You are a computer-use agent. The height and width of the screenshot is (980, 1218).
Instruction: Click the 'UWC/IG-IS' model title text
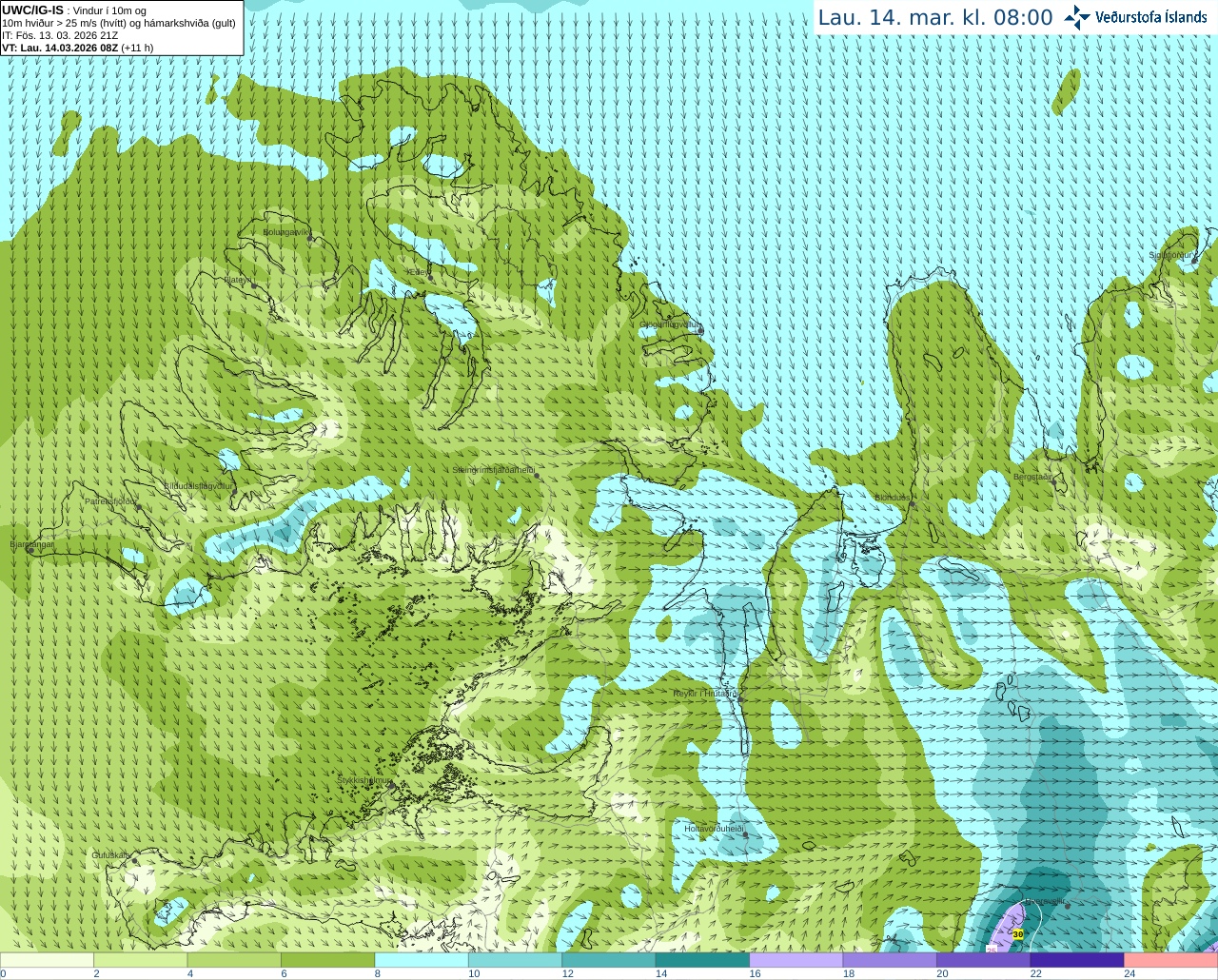pos(32,10)
